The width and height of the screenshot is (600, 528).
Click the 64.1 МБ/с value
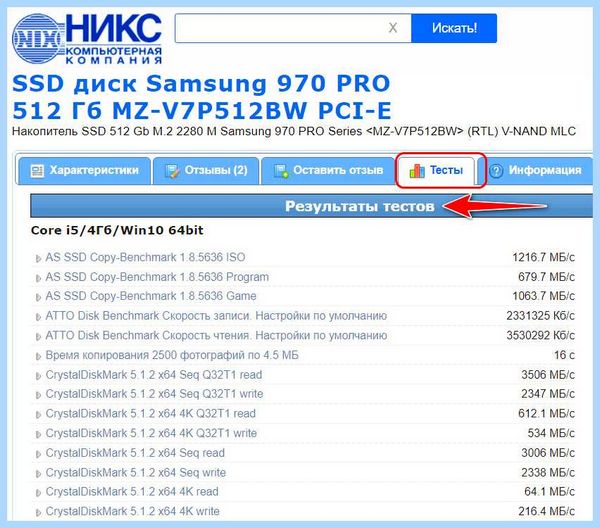(549, 491)
